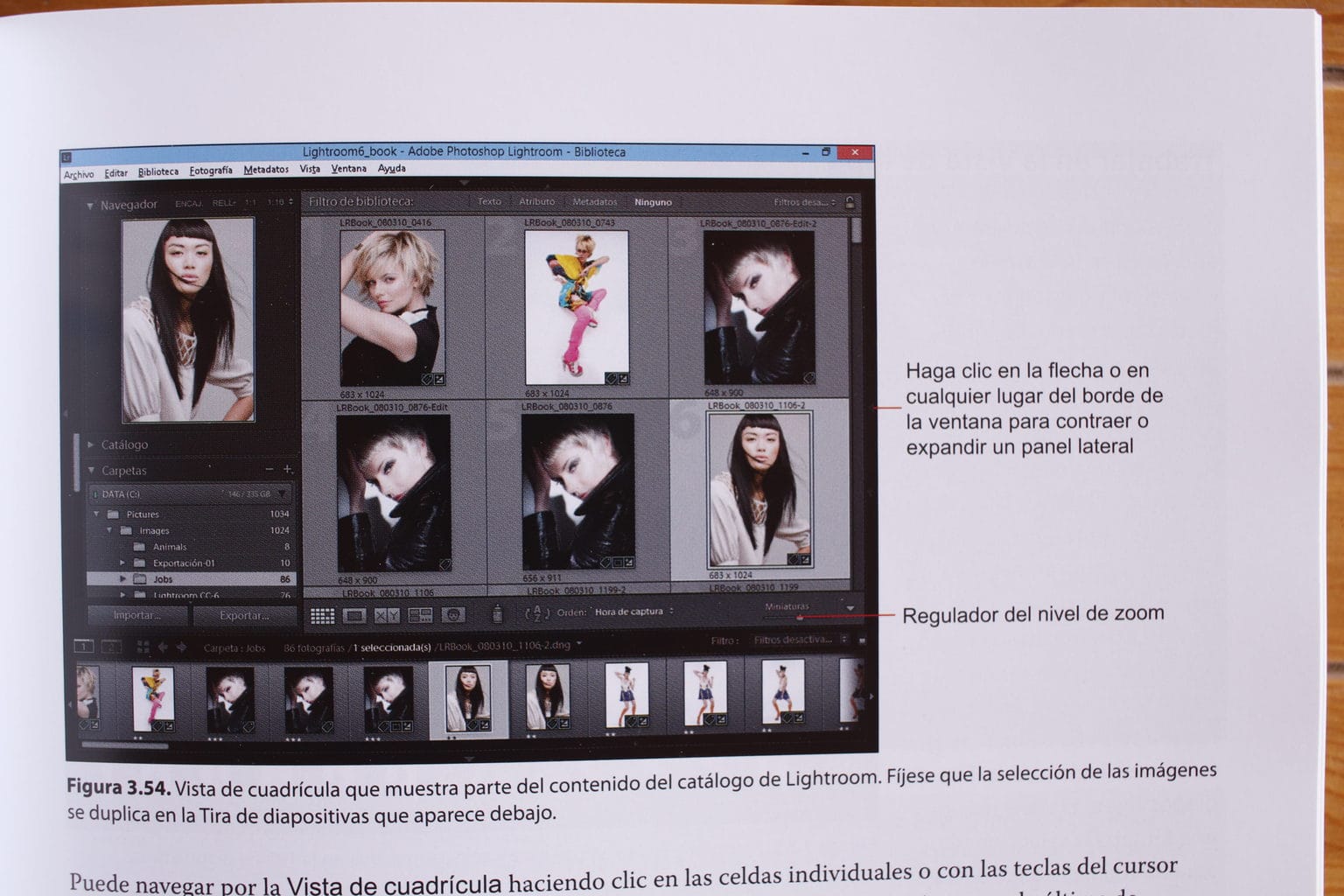
Task: Click second window display button 2
Action: 112,647
